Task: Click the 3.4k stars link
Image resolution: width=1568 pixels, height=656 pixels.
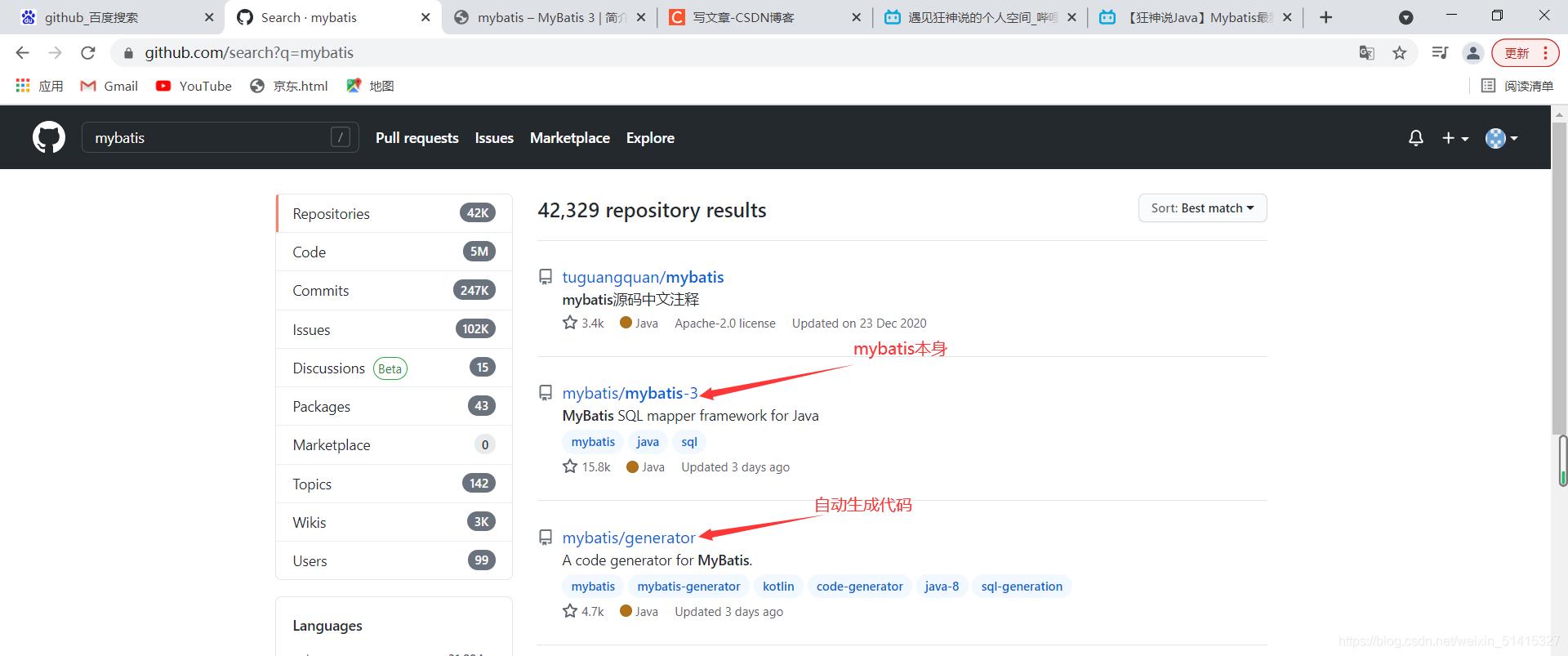Action: click(583, 323)
